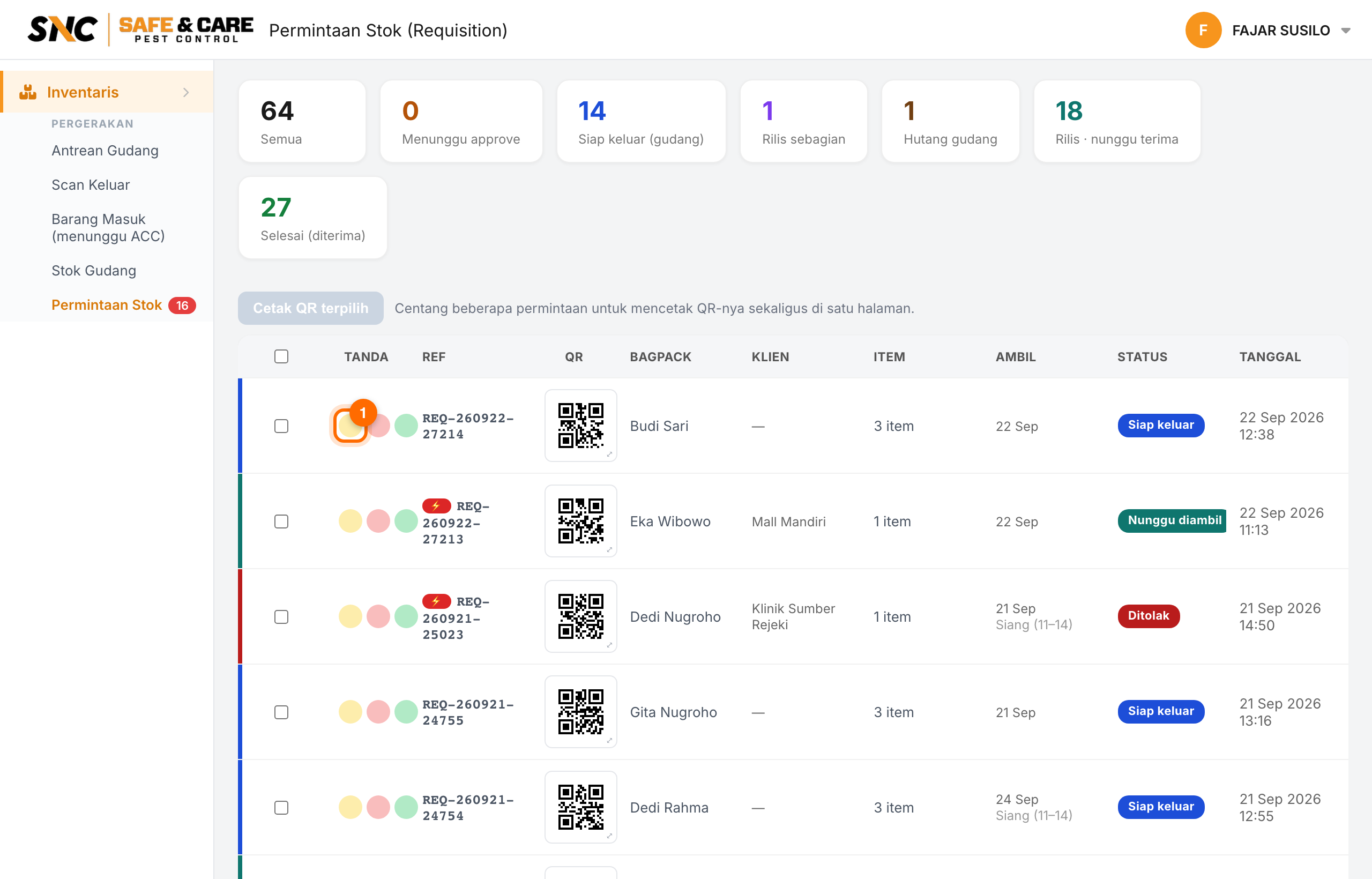Set green mark on Eka Wibowo row
This screenshot has width=1372, height=879.
pos(406,521)
